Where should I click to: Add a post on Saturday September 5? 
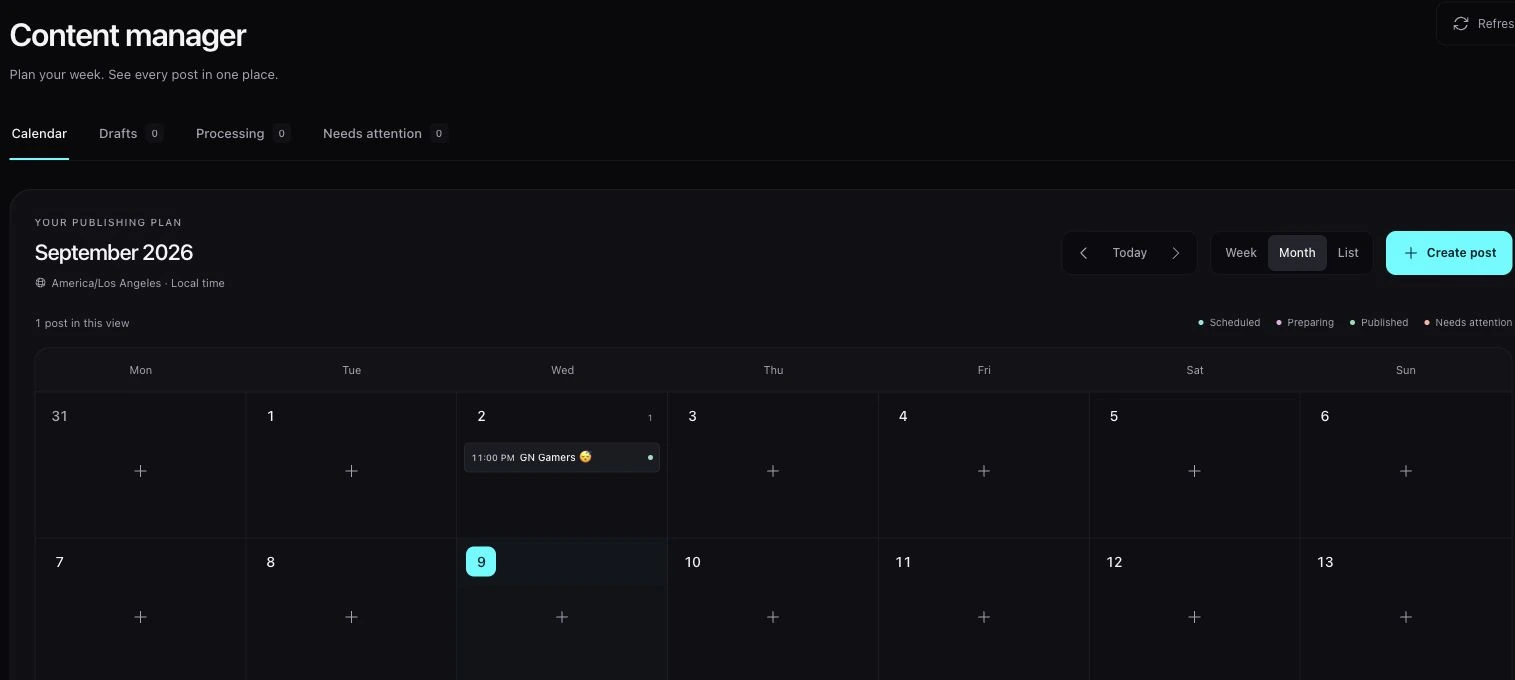(1194, 471)
